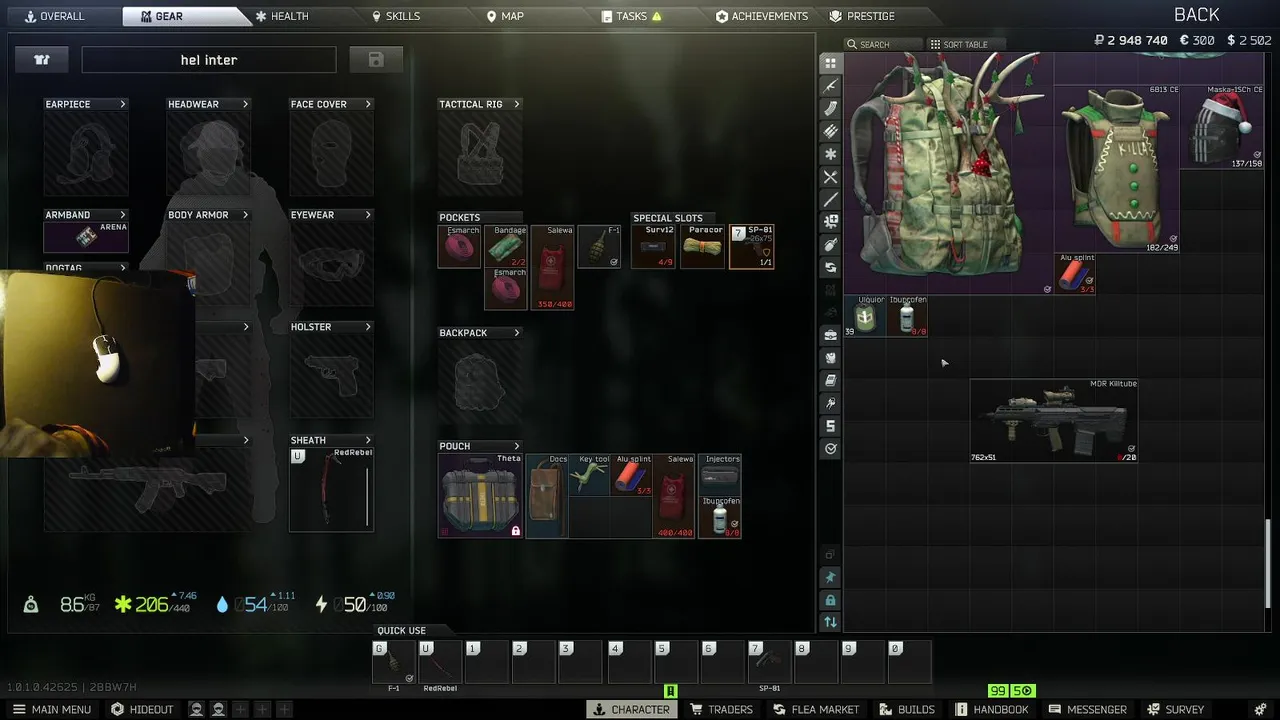
Task: Open the gear presets list icon
Action: tap(42, 60)
